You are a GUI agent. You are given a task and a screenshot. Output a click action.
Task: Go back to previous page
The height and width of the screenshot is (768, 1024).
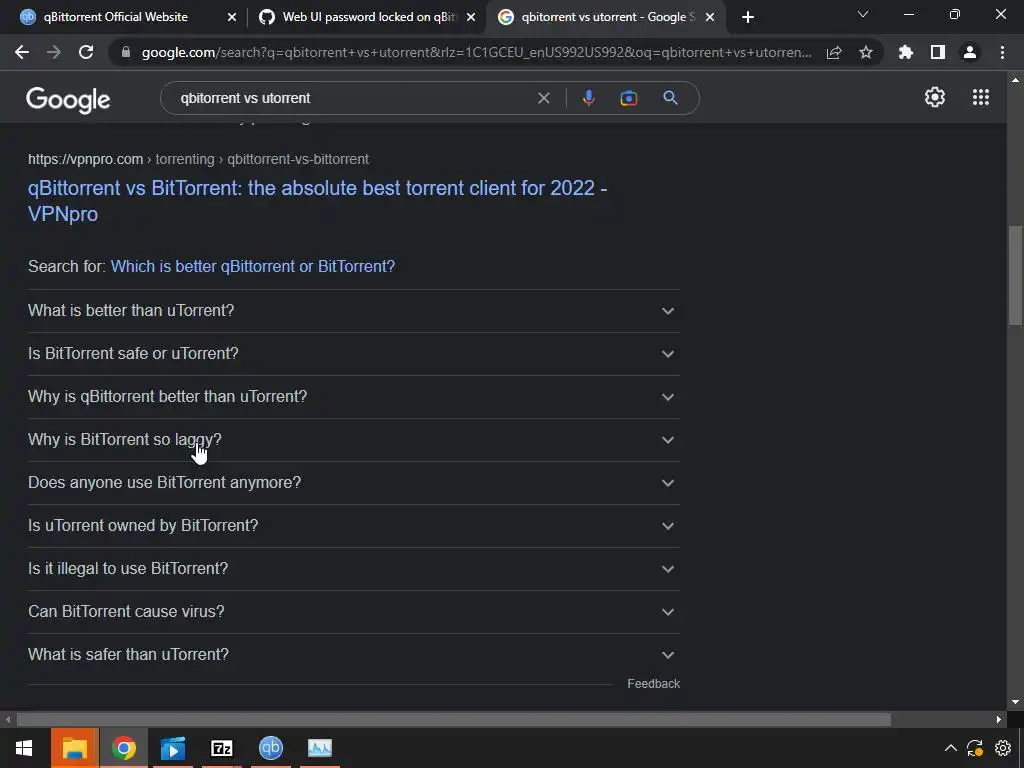point(22,52)
